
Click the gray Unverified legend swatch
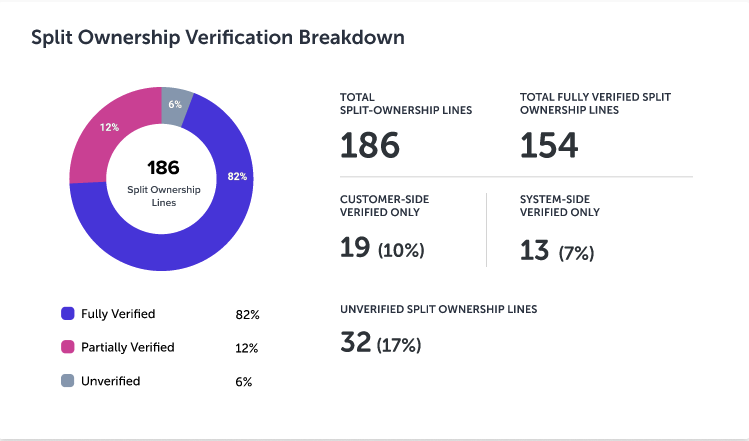pos(68,381)
